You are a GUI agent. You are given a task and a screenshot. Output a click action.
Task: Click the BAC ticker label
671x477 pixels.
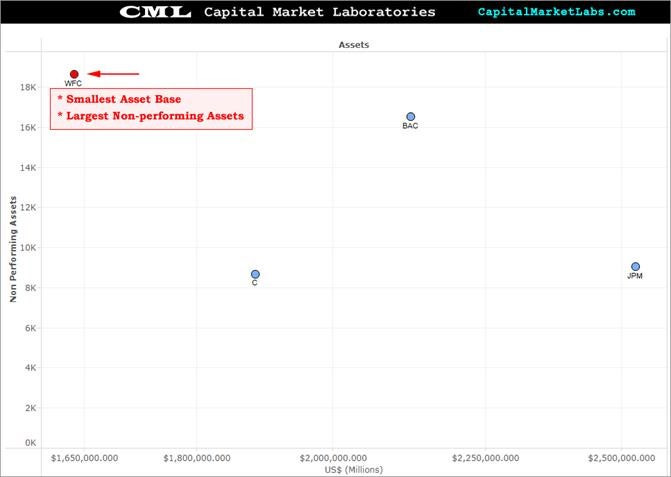coord(410,126)
